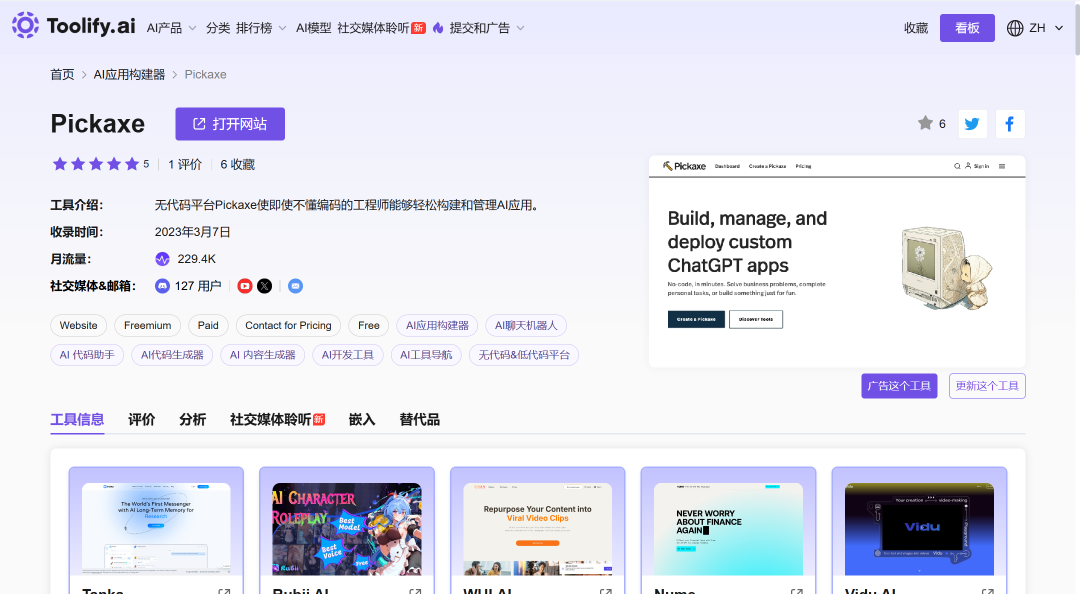Click the 打开网站 button
Viewport: 1080px width, 594px height.
[230, 124]
